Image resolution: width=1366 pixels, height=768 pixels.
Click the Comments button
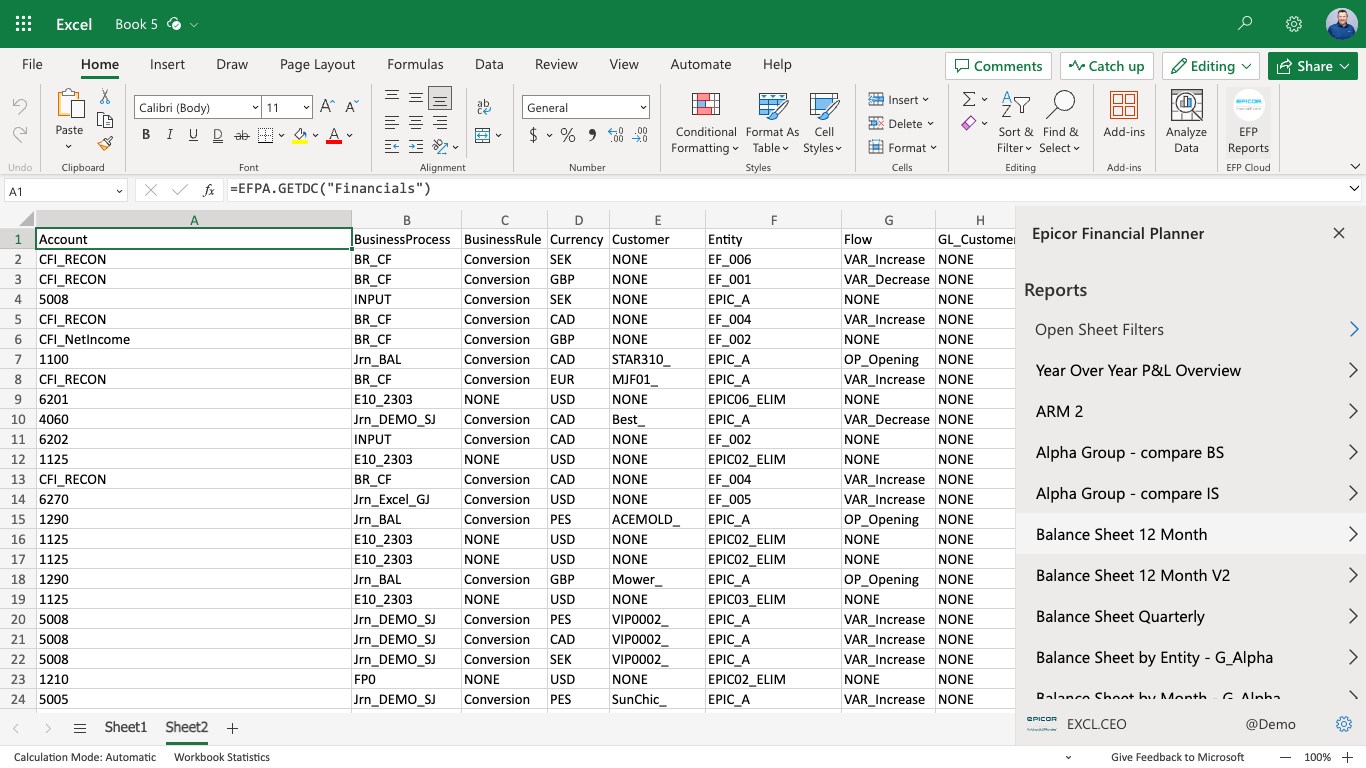click(x=998, y=66)
